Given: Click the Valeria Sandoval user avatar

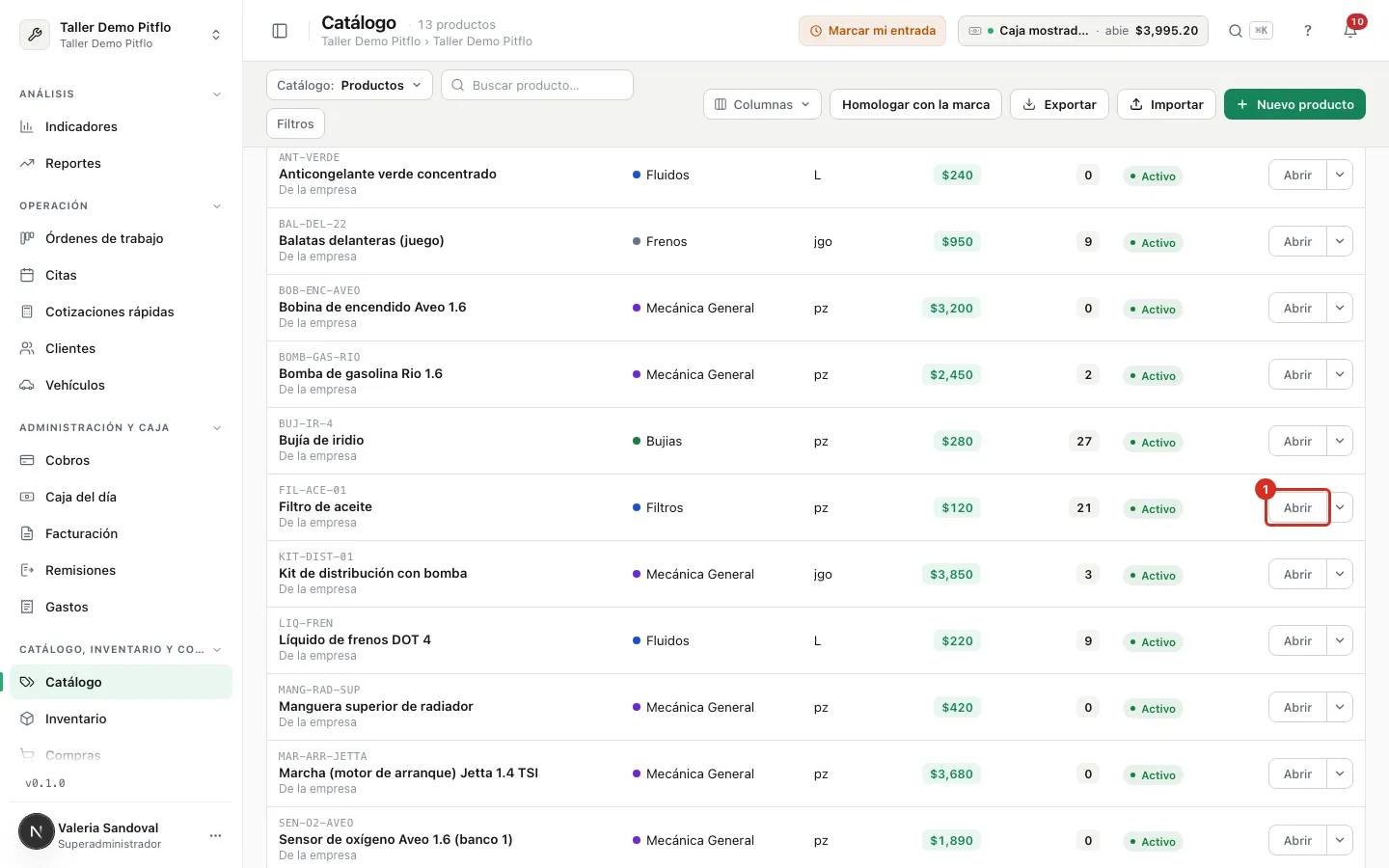Looking at the screenshot, I should pos(37,831).
